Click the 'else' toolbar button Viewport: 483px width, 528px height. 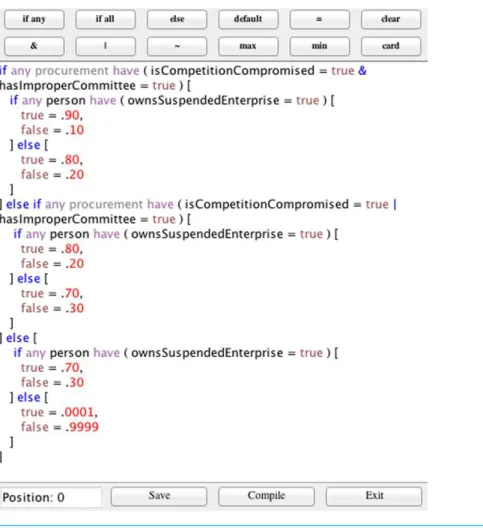tap(177, 19)
